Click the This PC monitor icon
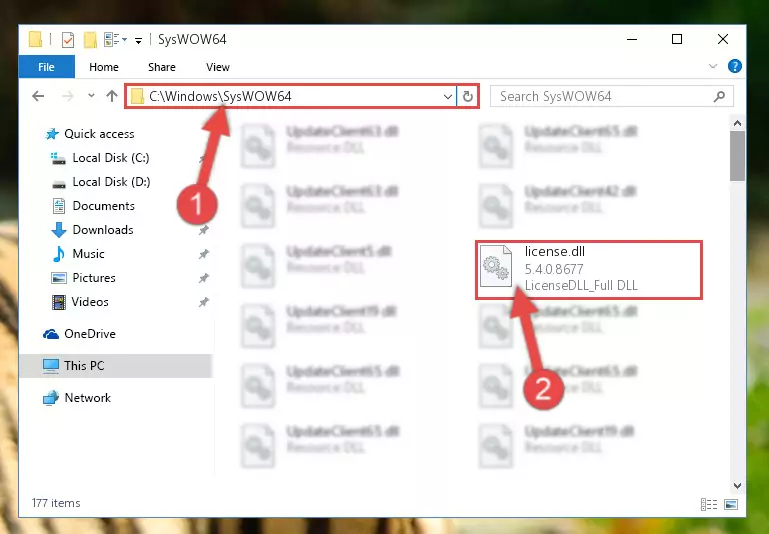The image size is (769, 534). pyautogui.click(x=51, y=366)
